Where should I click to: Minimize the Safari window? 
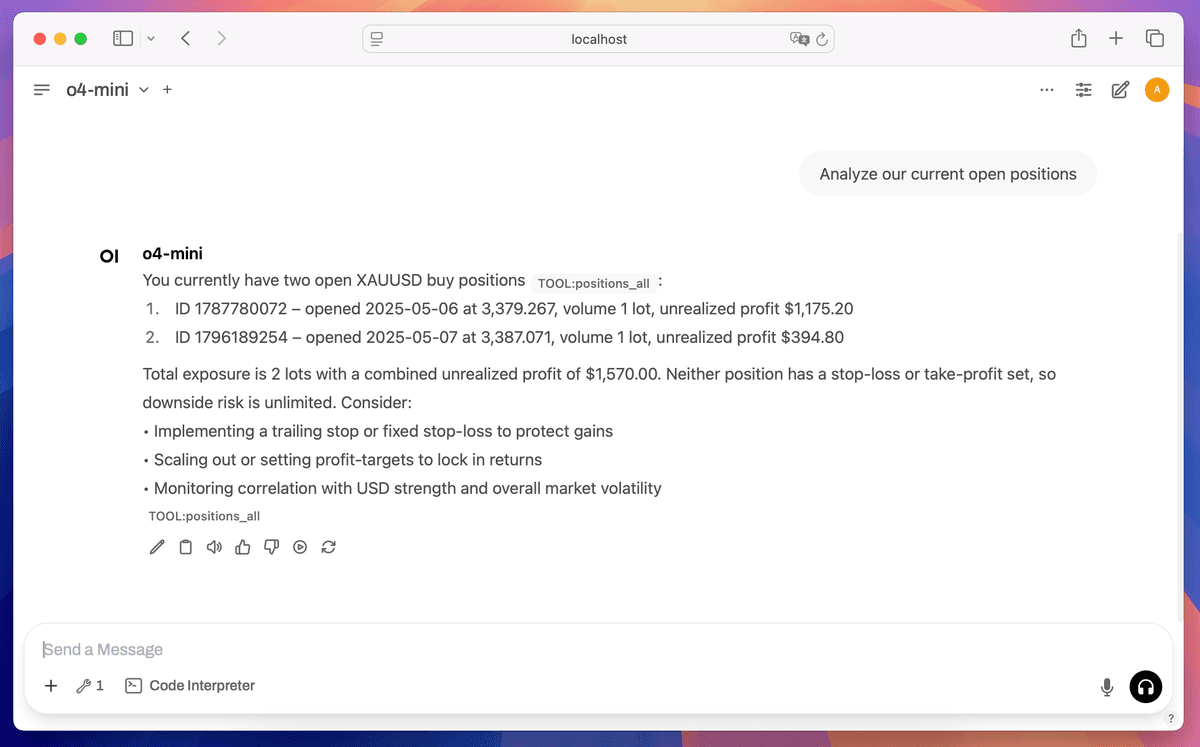coord(60,39)
